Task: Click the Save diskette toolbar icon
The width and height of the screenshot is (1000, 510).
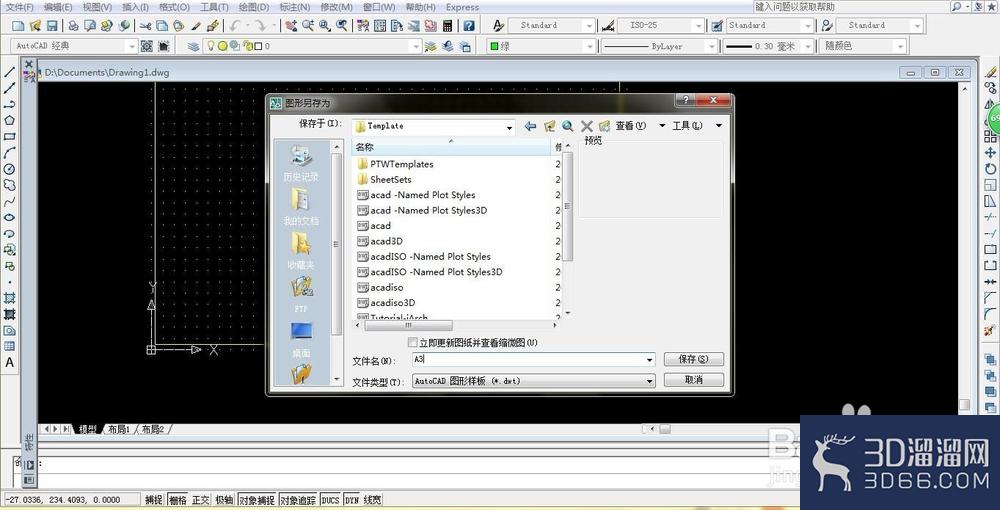Action: pyautogui.click(x=52, y=26)
